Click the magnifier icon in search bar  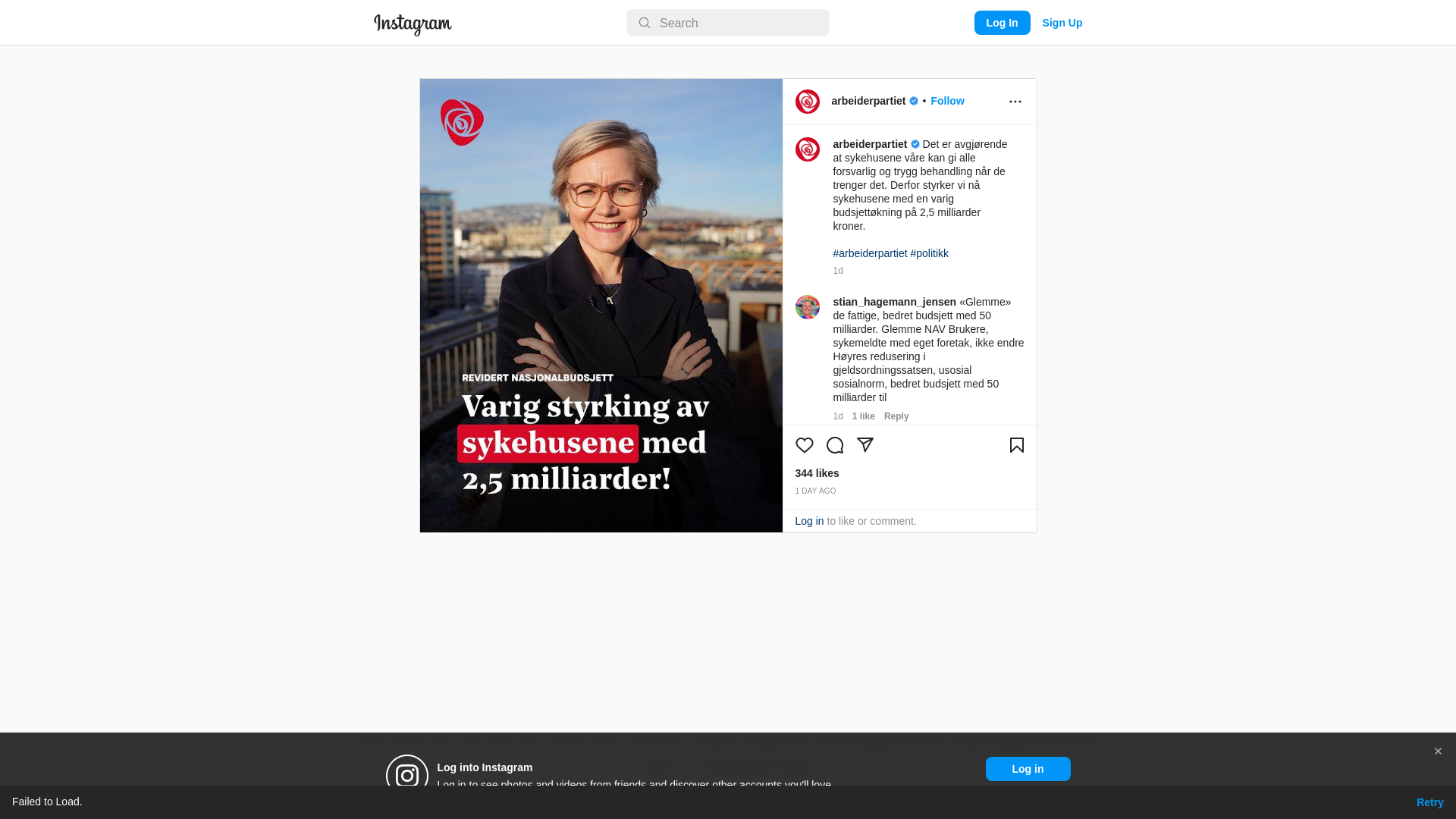pyautogui.click(x=645, y=24)
